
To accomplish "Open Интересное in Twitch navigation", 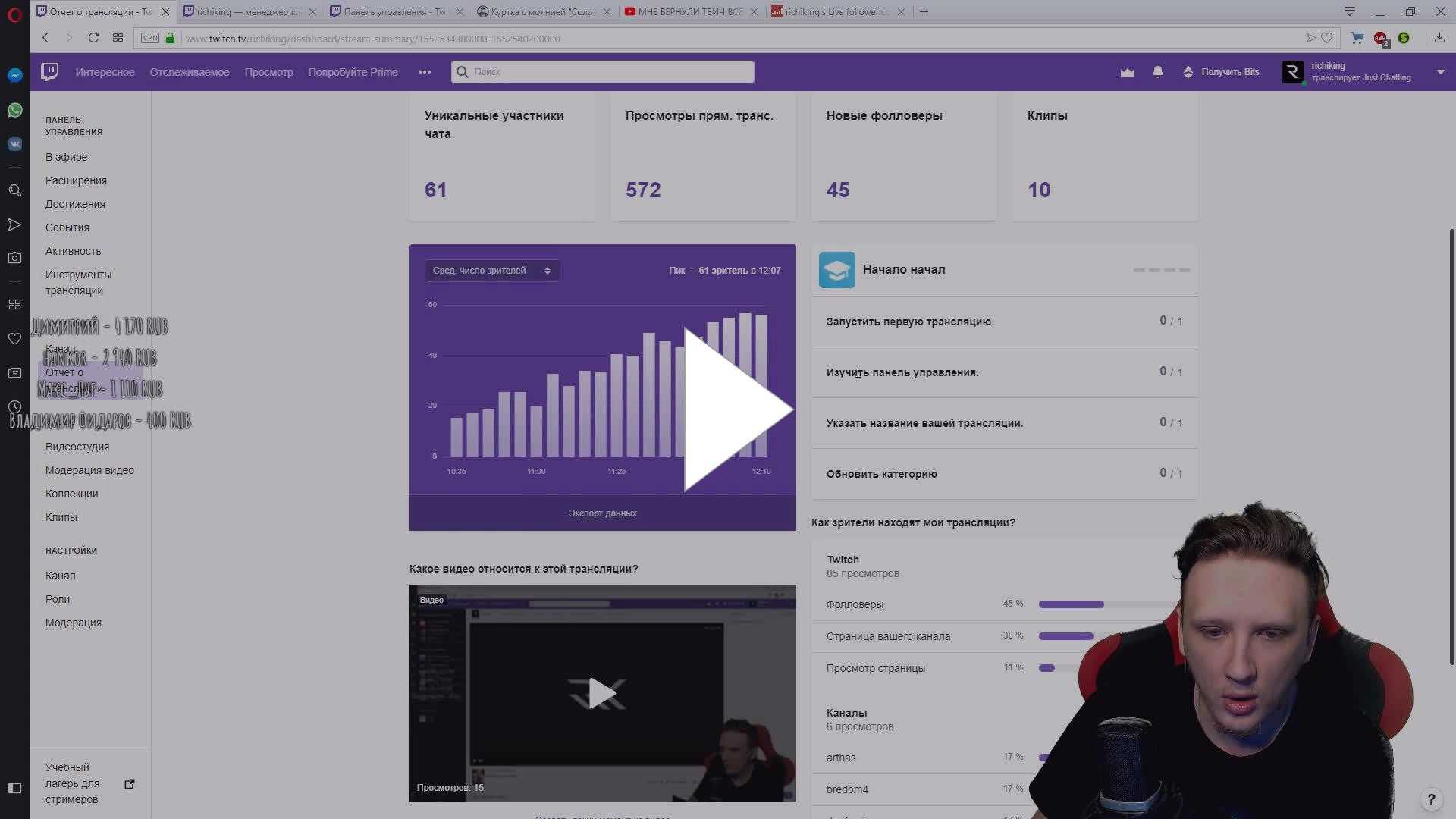I will point(105,72).
